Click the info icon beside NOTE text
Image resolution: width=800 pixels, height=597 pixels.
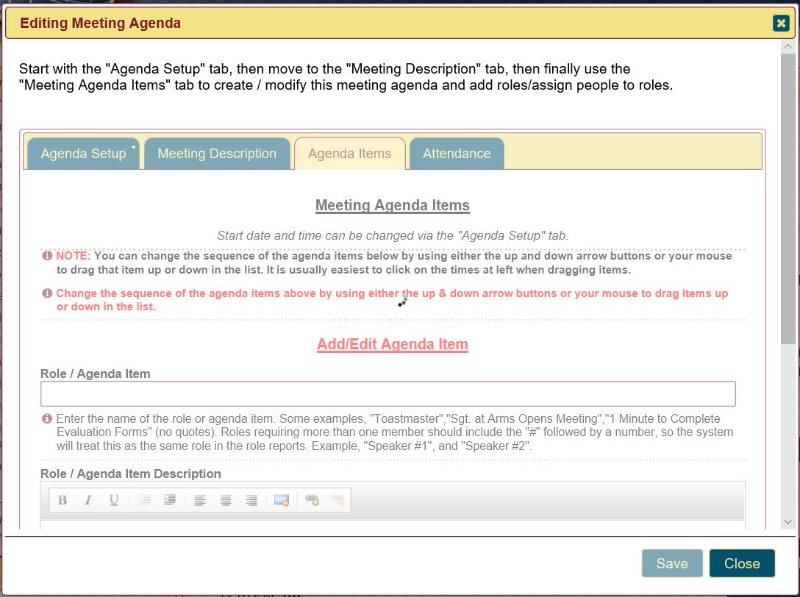point(47,256)
